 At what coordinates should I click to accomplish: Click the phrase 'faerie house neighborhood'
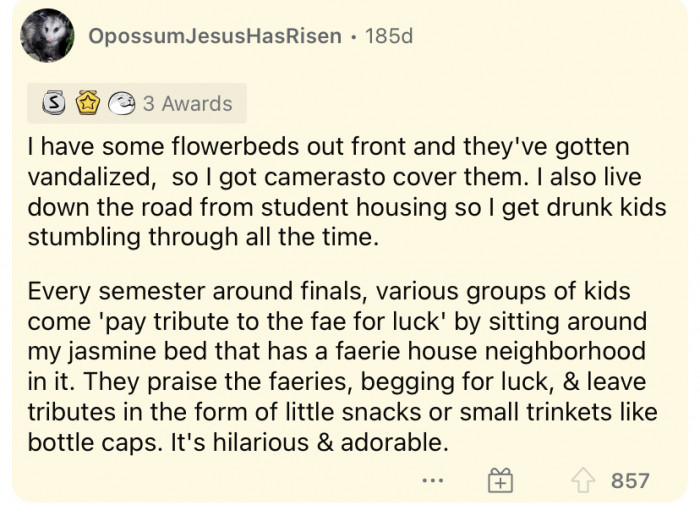490,351
